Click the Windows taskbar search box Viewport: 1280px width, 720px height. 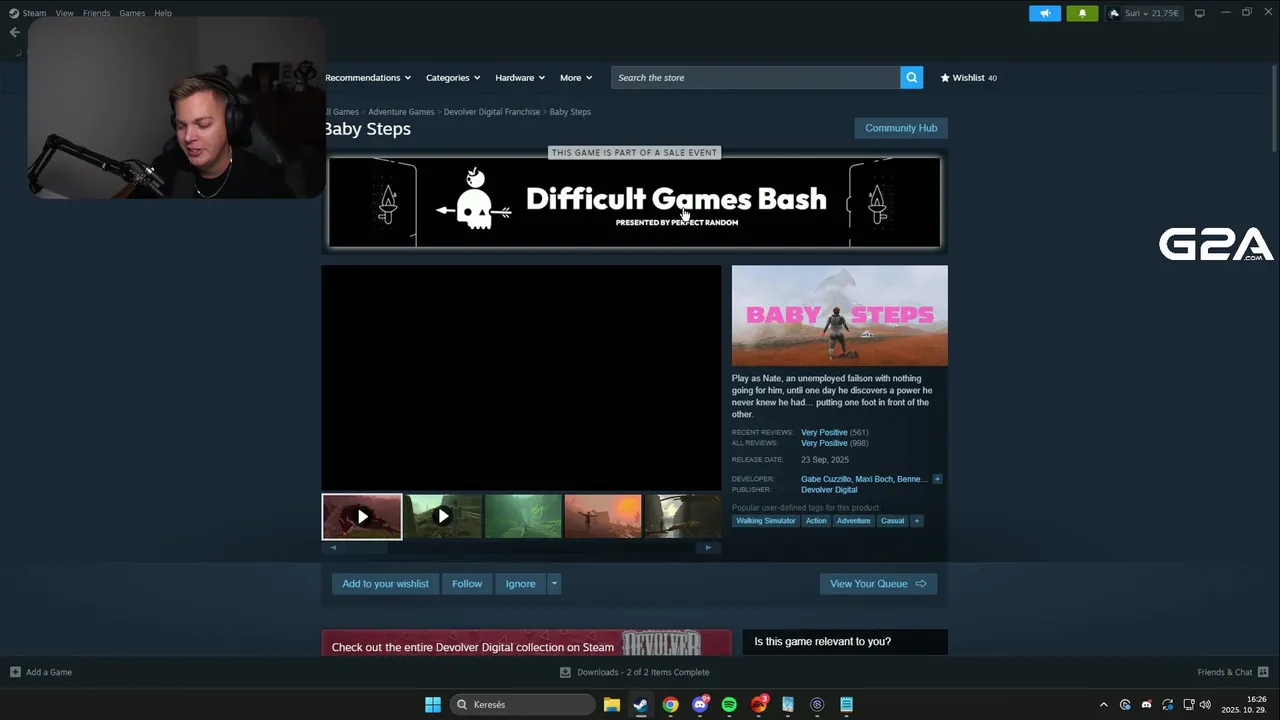523,705
